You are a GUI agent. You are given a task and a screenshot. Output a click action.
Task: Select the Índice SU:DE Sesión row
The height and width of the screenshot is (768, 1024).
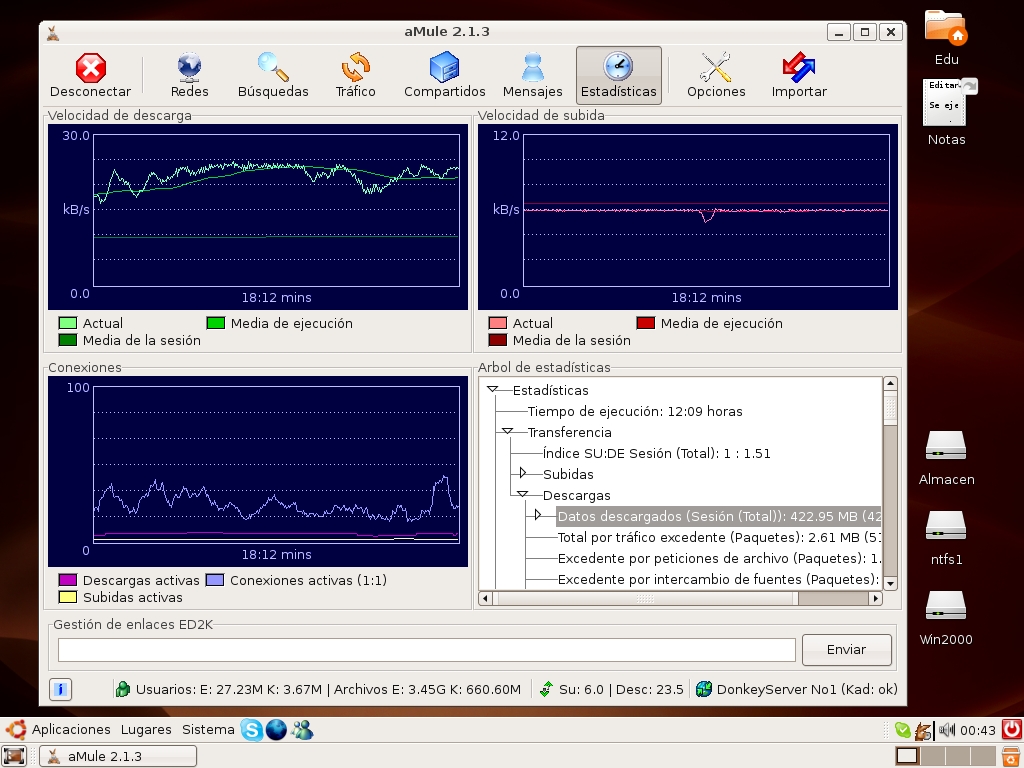(x=656, y=453)
